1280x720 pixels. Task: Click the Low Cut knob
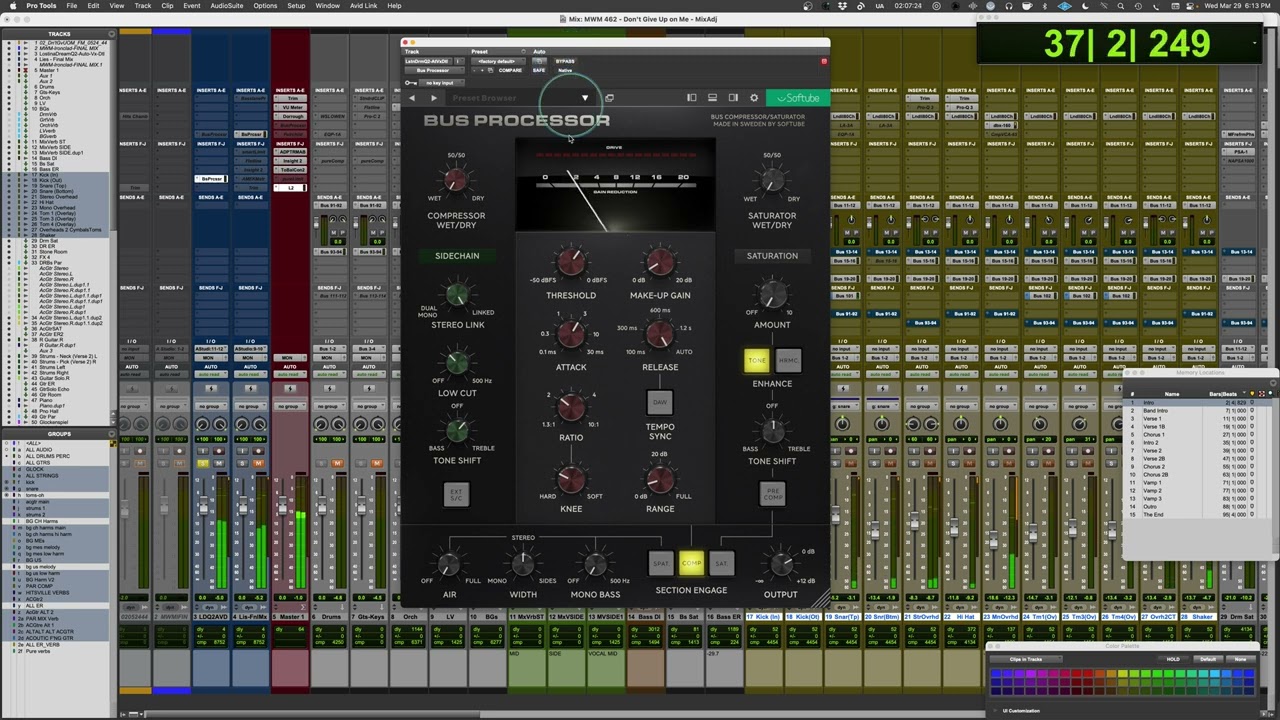pyautogui.click(x=457, y=363)
